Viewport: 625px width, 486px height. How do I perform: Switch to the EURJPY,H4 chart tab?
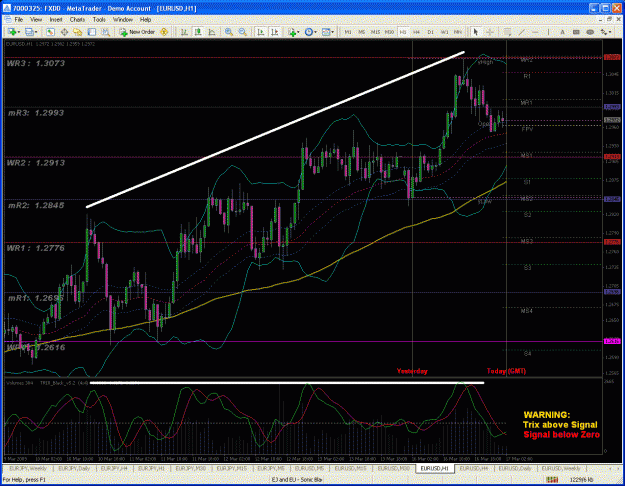click(114, 468)
